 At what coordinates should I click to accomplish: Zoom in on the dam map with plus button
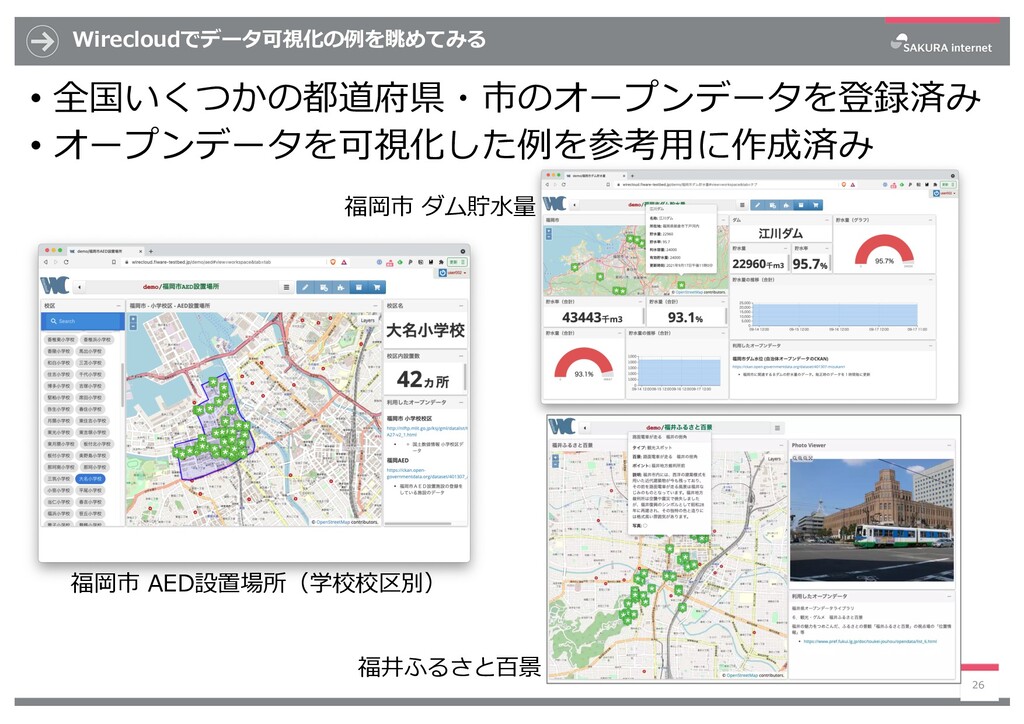(549, 230)
